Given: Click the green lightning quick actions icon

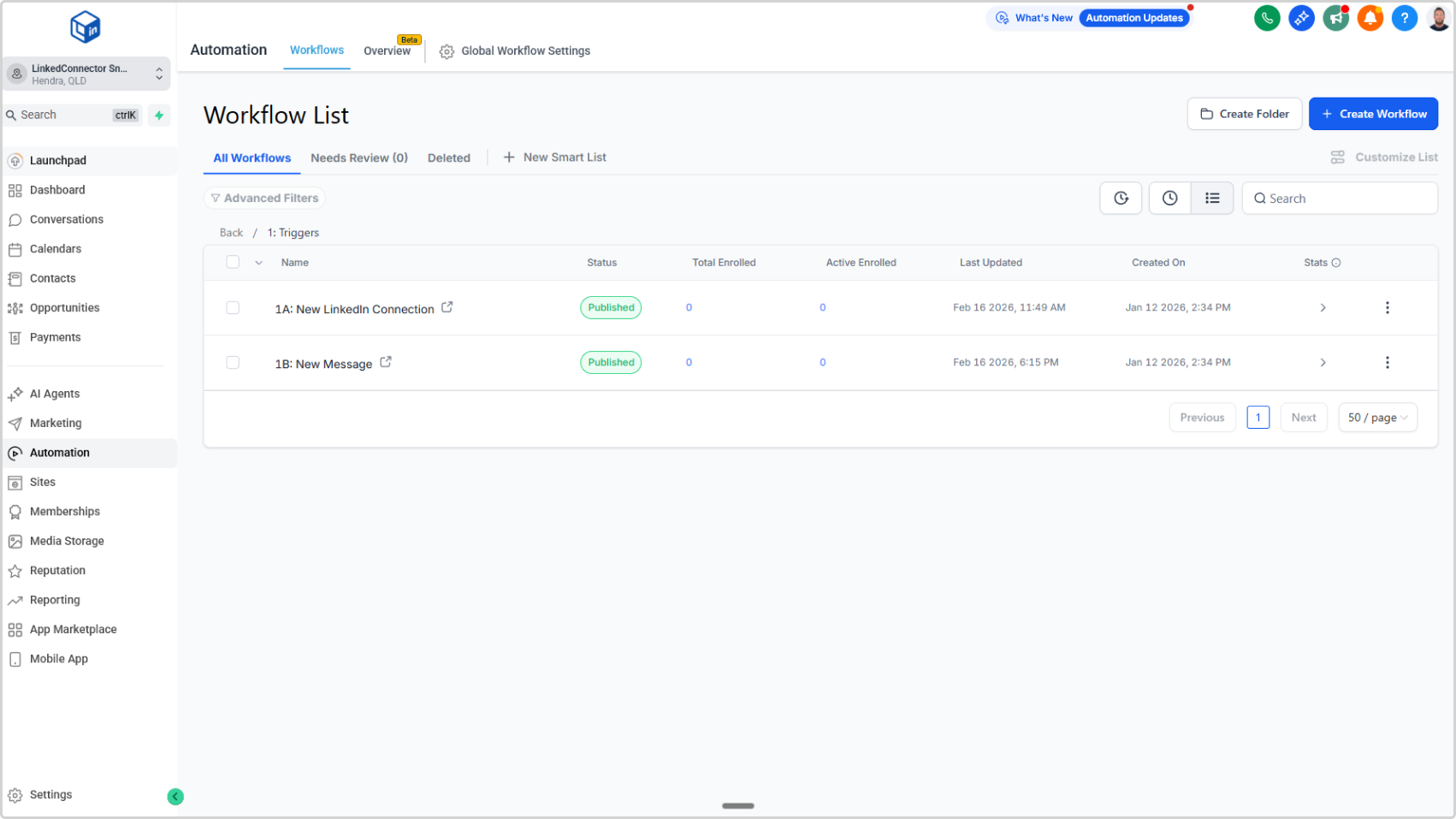Looking at the screenshot, I should pyautogui.click(x=159, y=116).
